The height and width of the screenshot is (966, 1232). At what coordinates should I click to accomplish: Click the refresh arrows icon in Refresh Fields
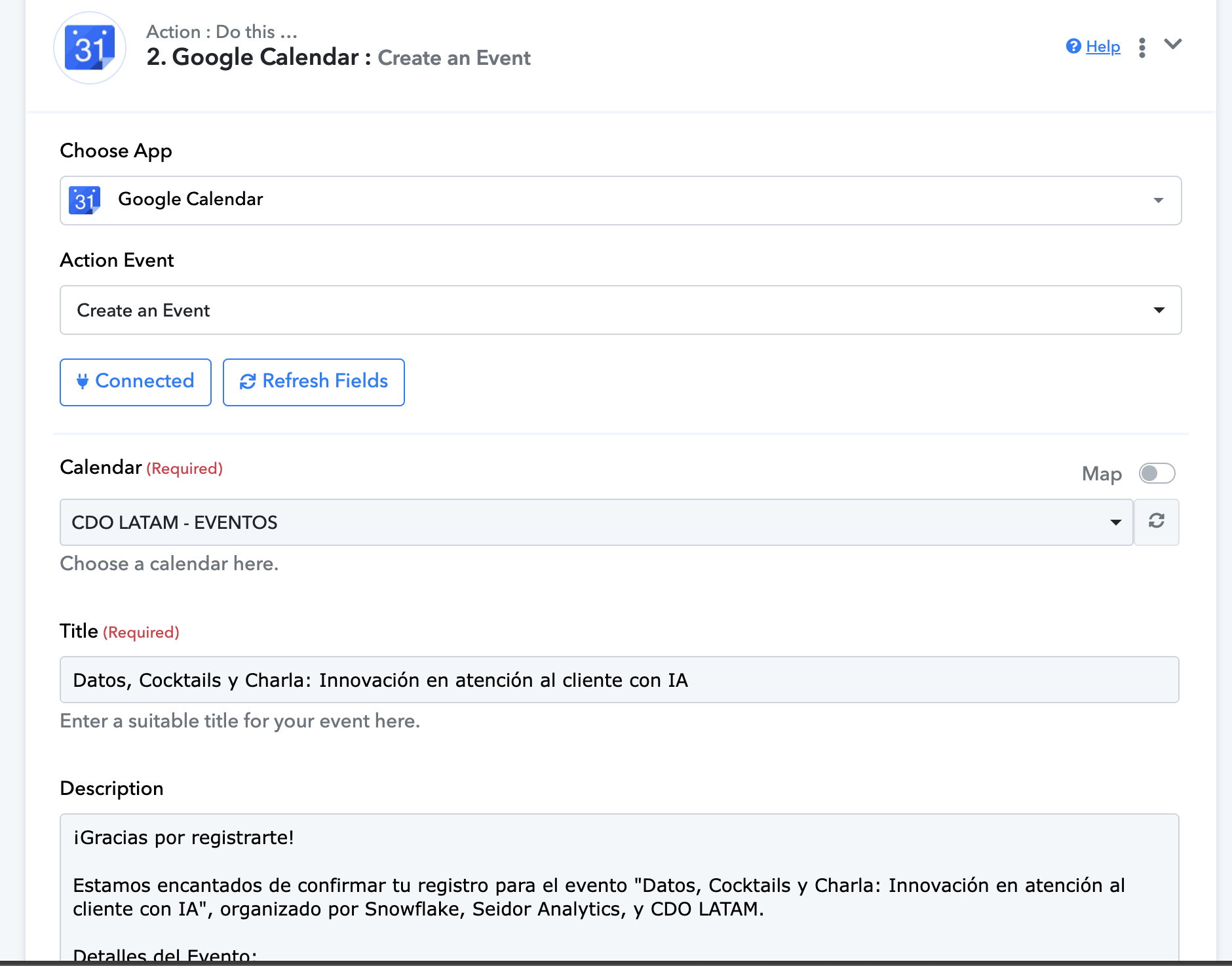tap(248, 381)
